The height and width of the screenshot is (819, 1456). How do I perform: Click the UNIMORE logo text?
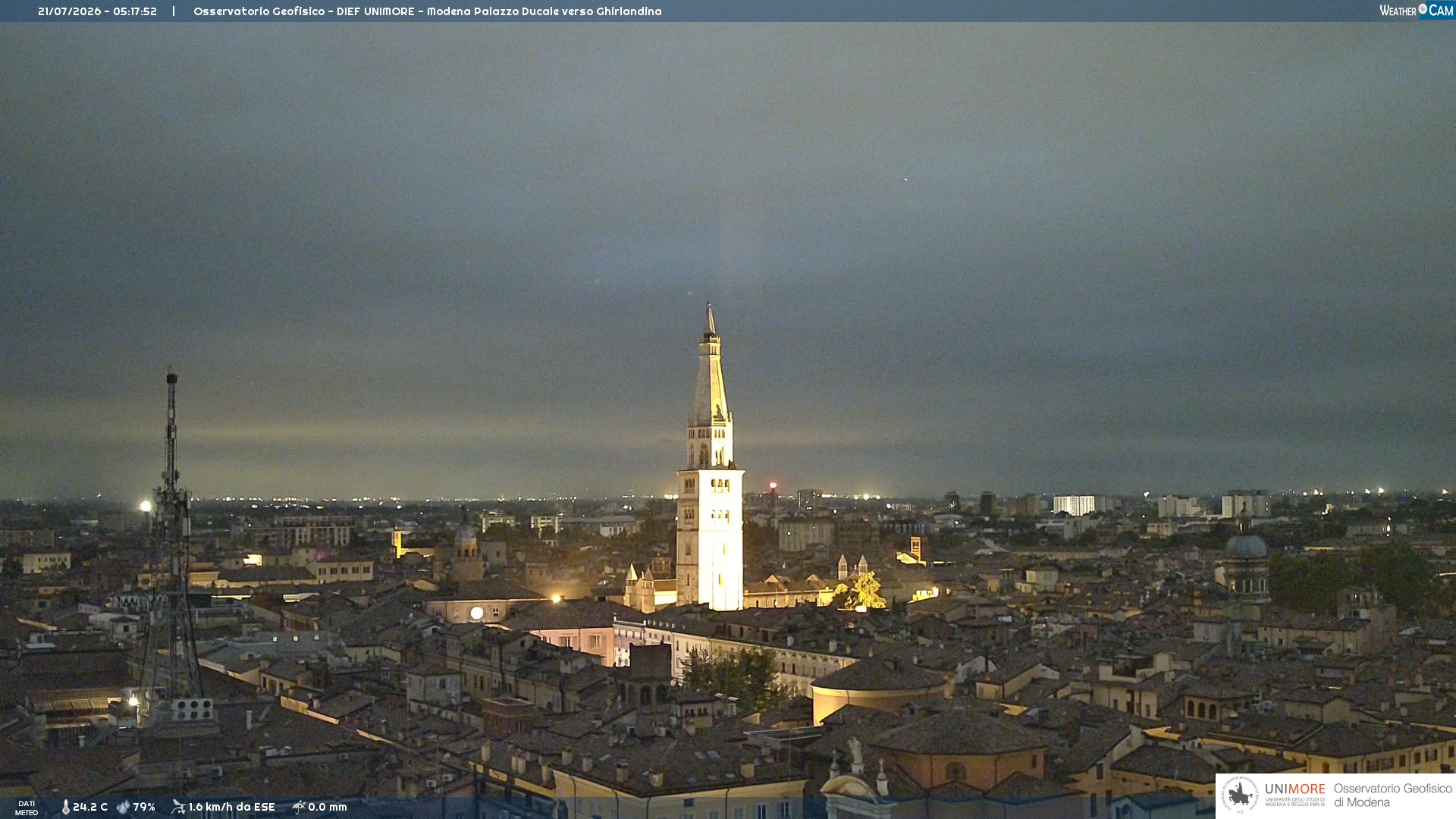point(1295,789)
